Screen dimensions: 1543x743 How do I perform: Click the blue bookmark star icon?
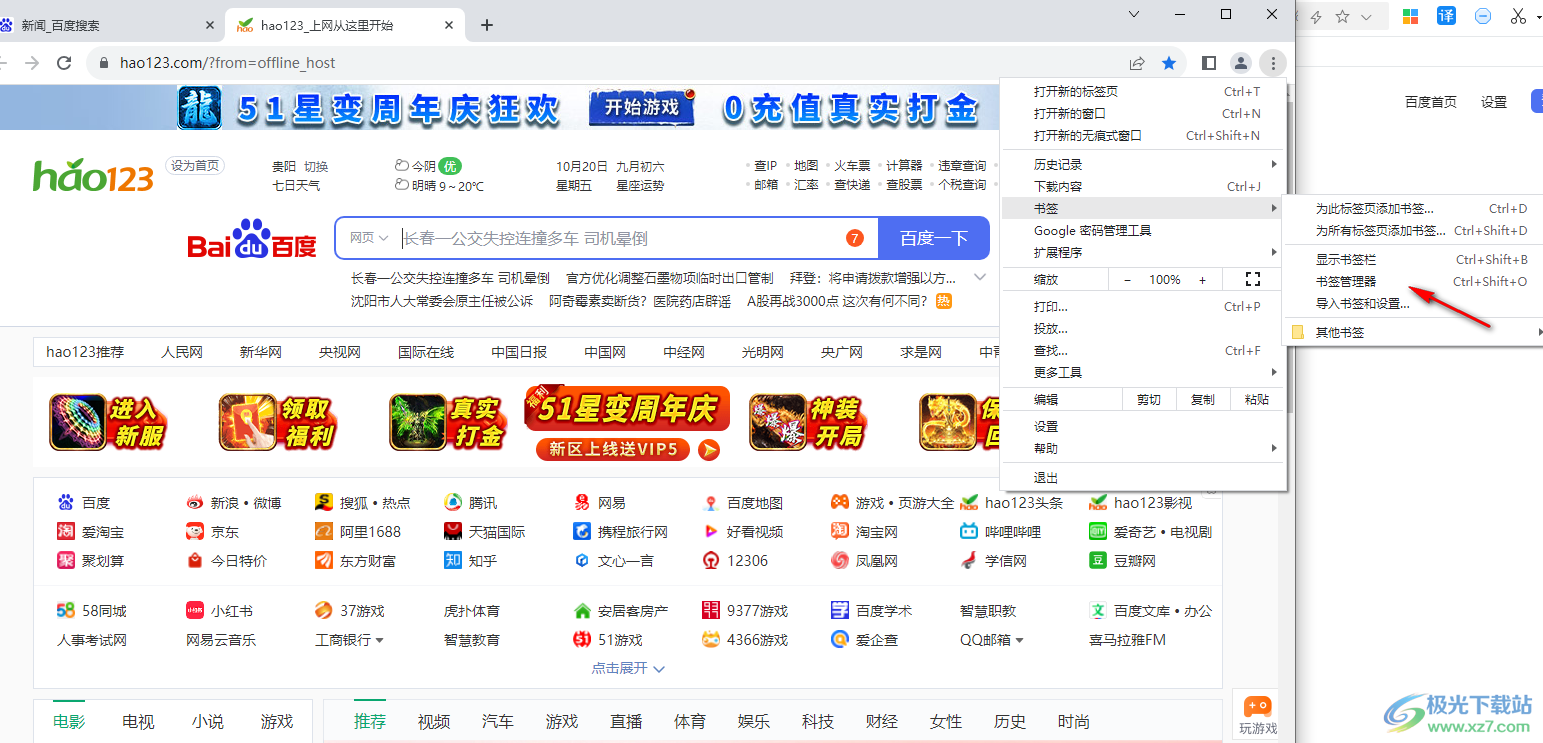pyautogui.click(x=1169, y=63)
